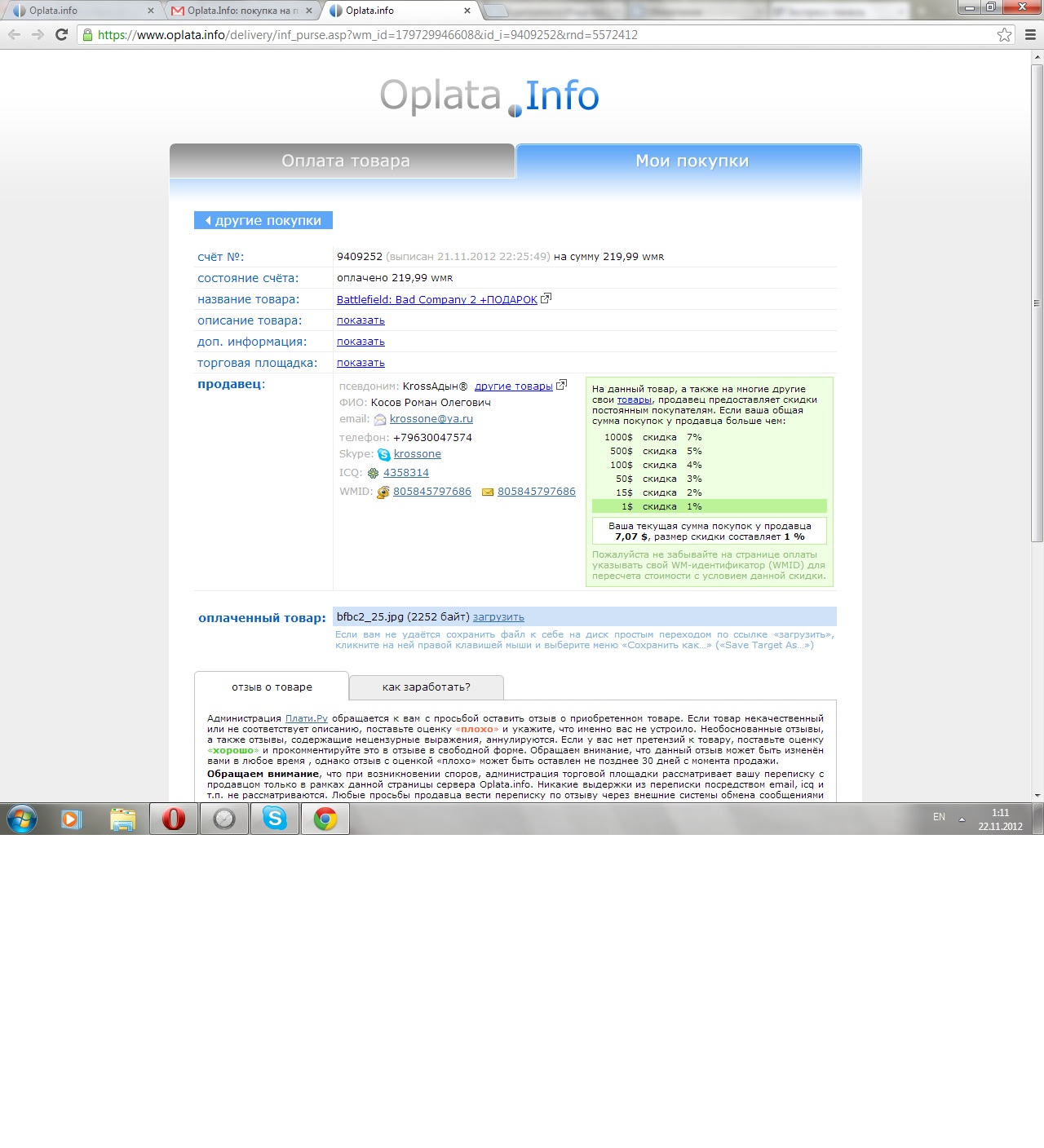This screenshot has width=1044, height=1148.
Task: Click green SSL padlock icon
Action: click(87, 35)
